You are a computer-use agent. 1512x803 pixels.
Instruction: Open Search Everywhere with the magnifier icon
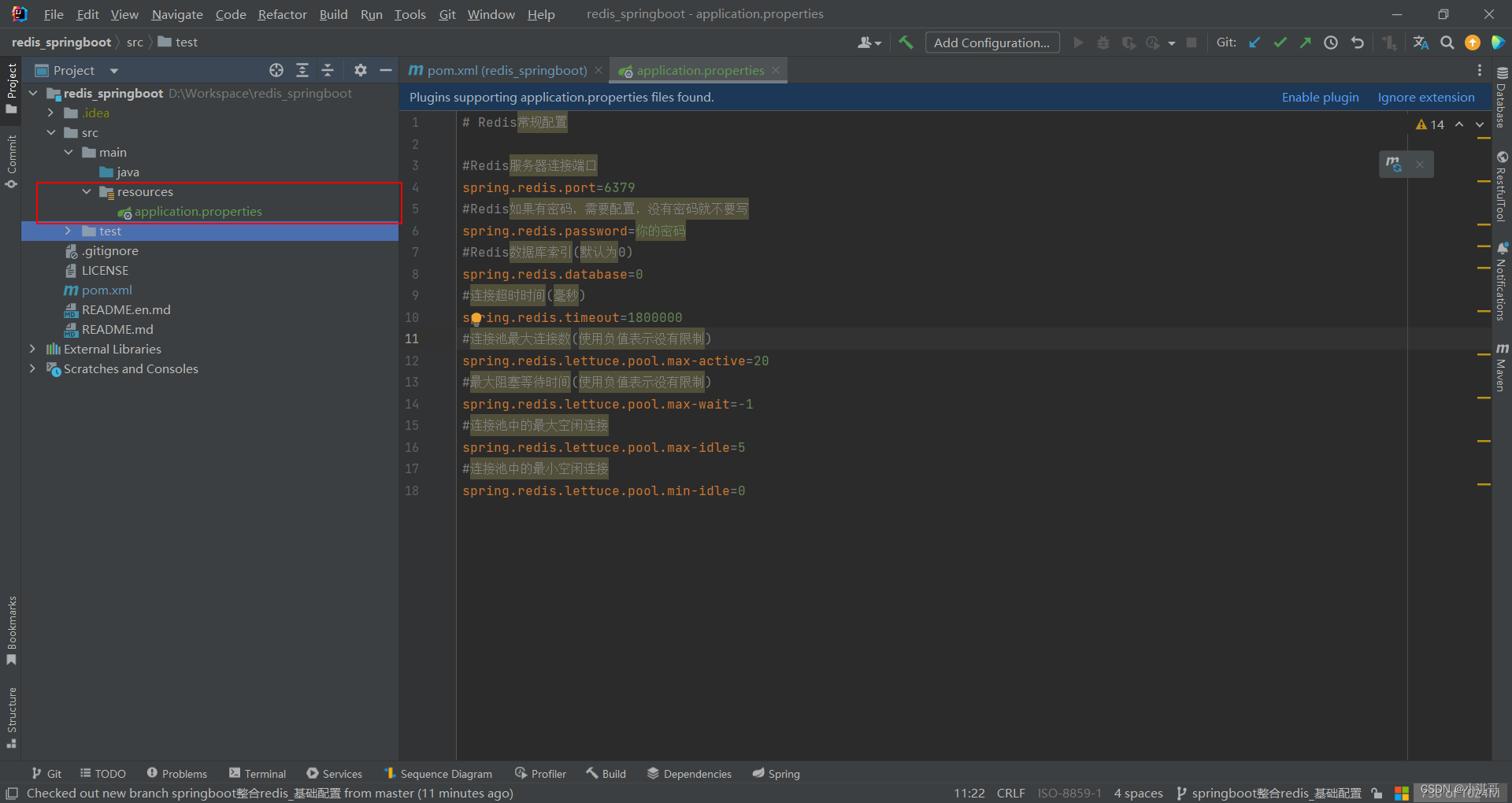click(x=1447, y=43)
